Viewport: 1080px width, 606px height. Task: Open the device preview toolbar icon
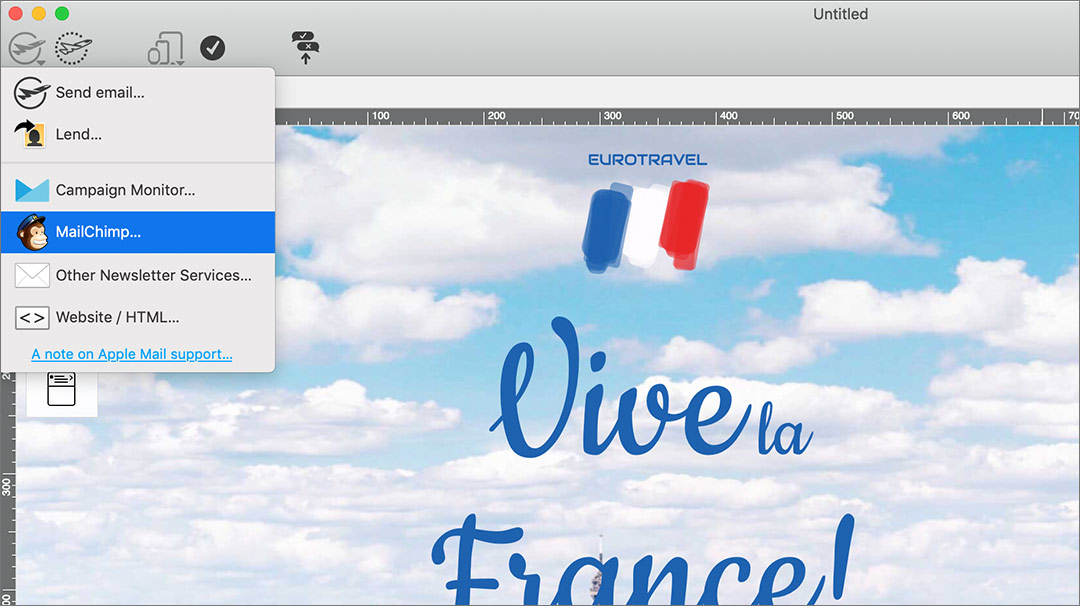pyautogui.click(x=165, y=48)
